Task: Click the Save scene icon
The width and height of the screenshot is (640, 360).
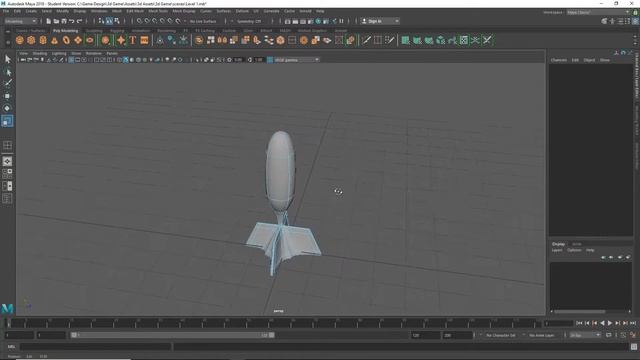Action: tap(64, 21)
